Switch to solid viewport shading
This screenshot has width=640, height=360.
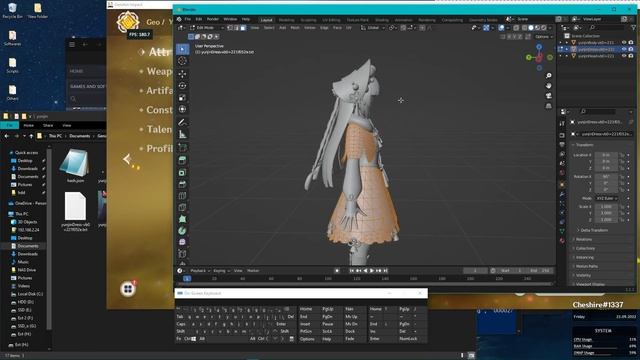(531, 28)
